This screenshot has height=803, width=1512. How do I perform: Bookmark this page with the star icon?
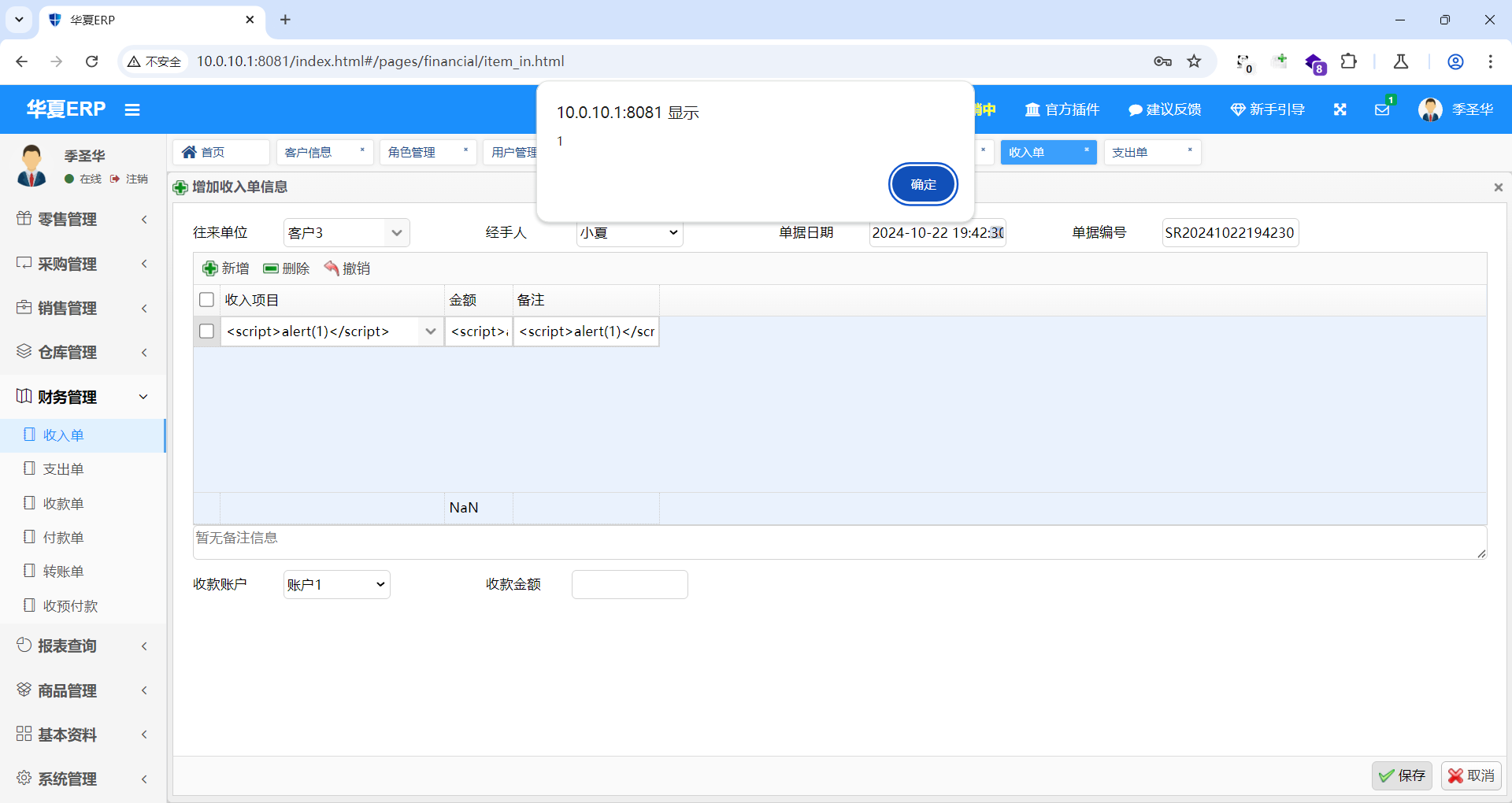tap(1194, 61)
